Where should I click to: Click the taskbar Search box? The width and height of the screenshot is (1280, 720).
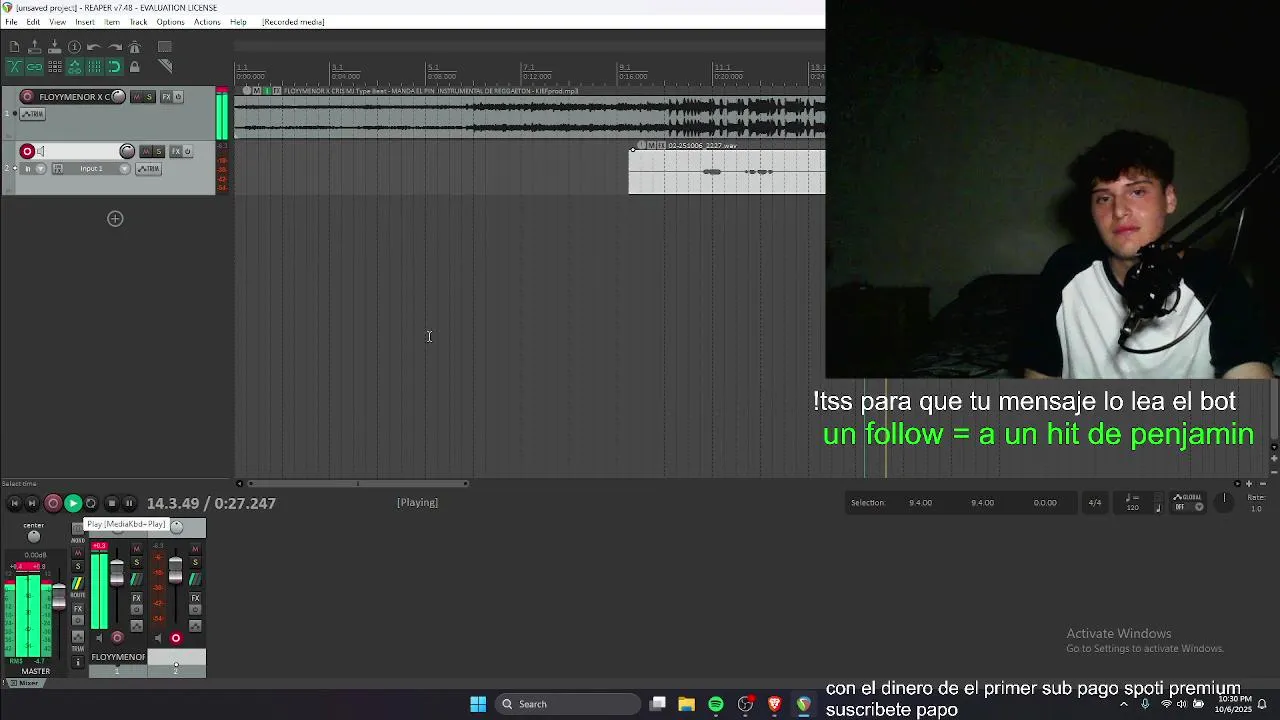tap(569, 704)
